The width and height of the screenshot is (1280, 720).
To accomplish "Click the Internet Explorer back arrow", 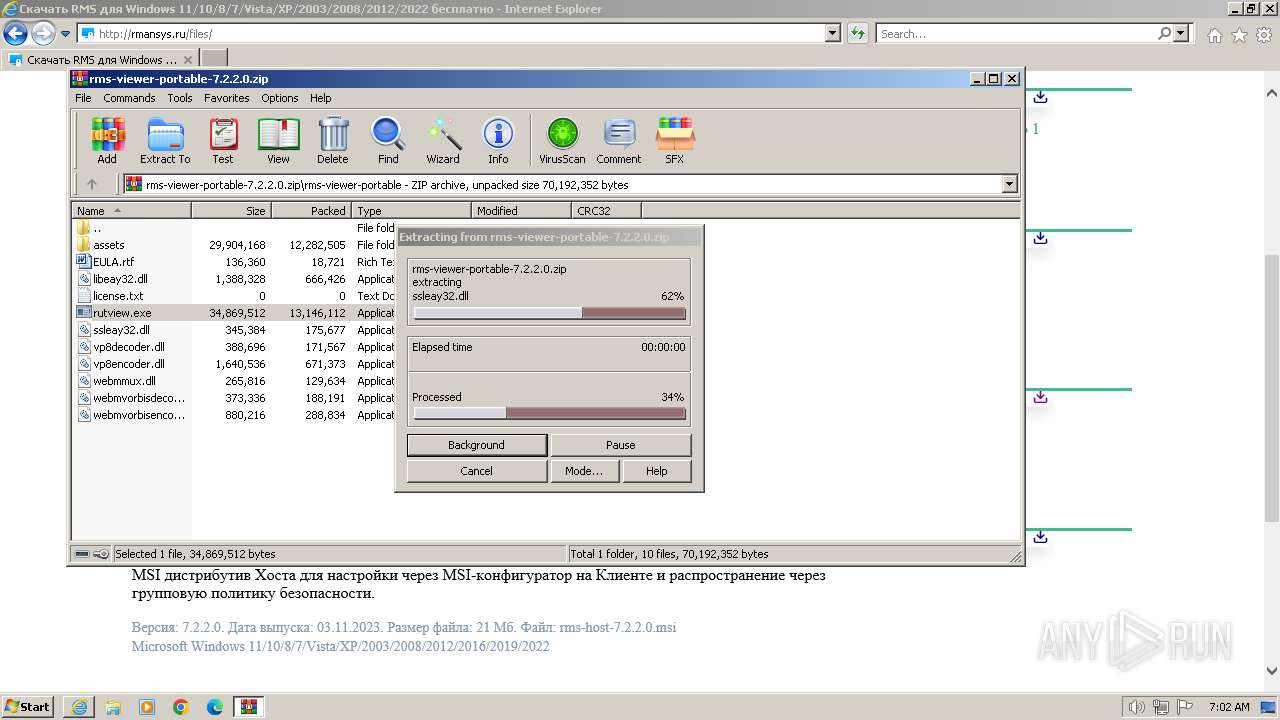I will click(15, 34).
